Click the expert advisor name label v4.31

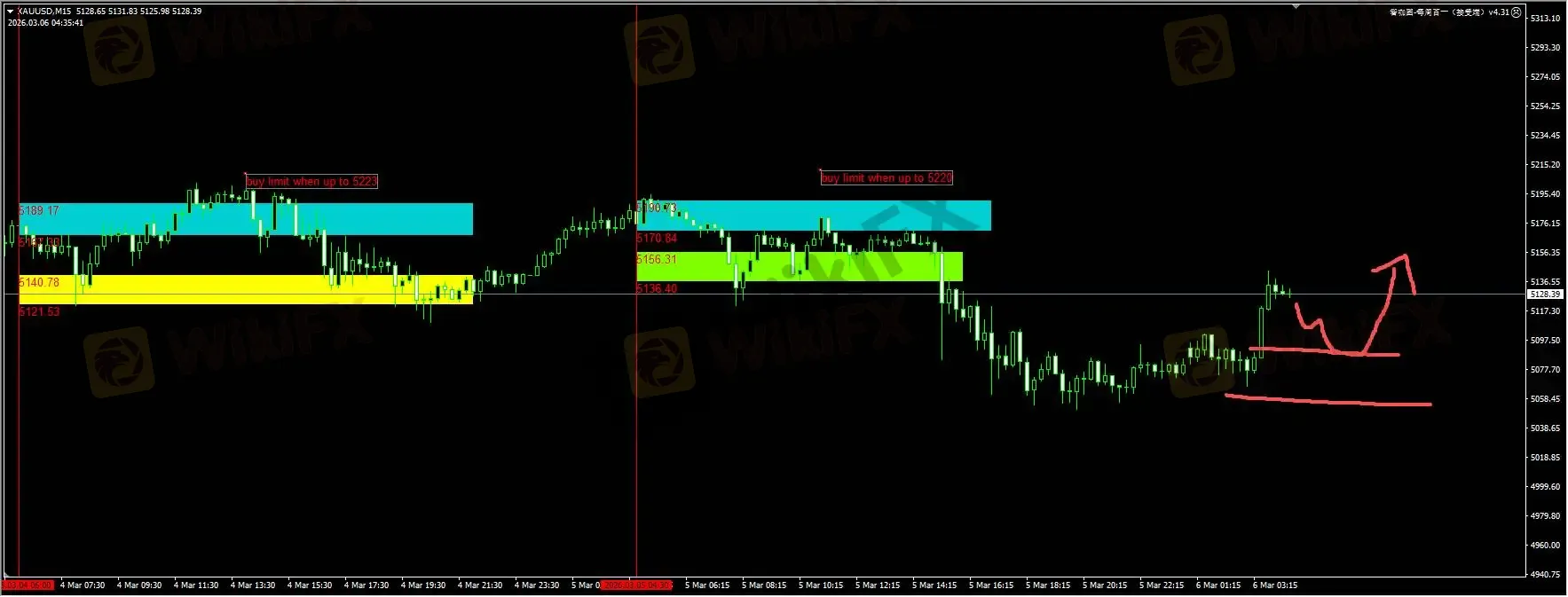(1449, 12)
